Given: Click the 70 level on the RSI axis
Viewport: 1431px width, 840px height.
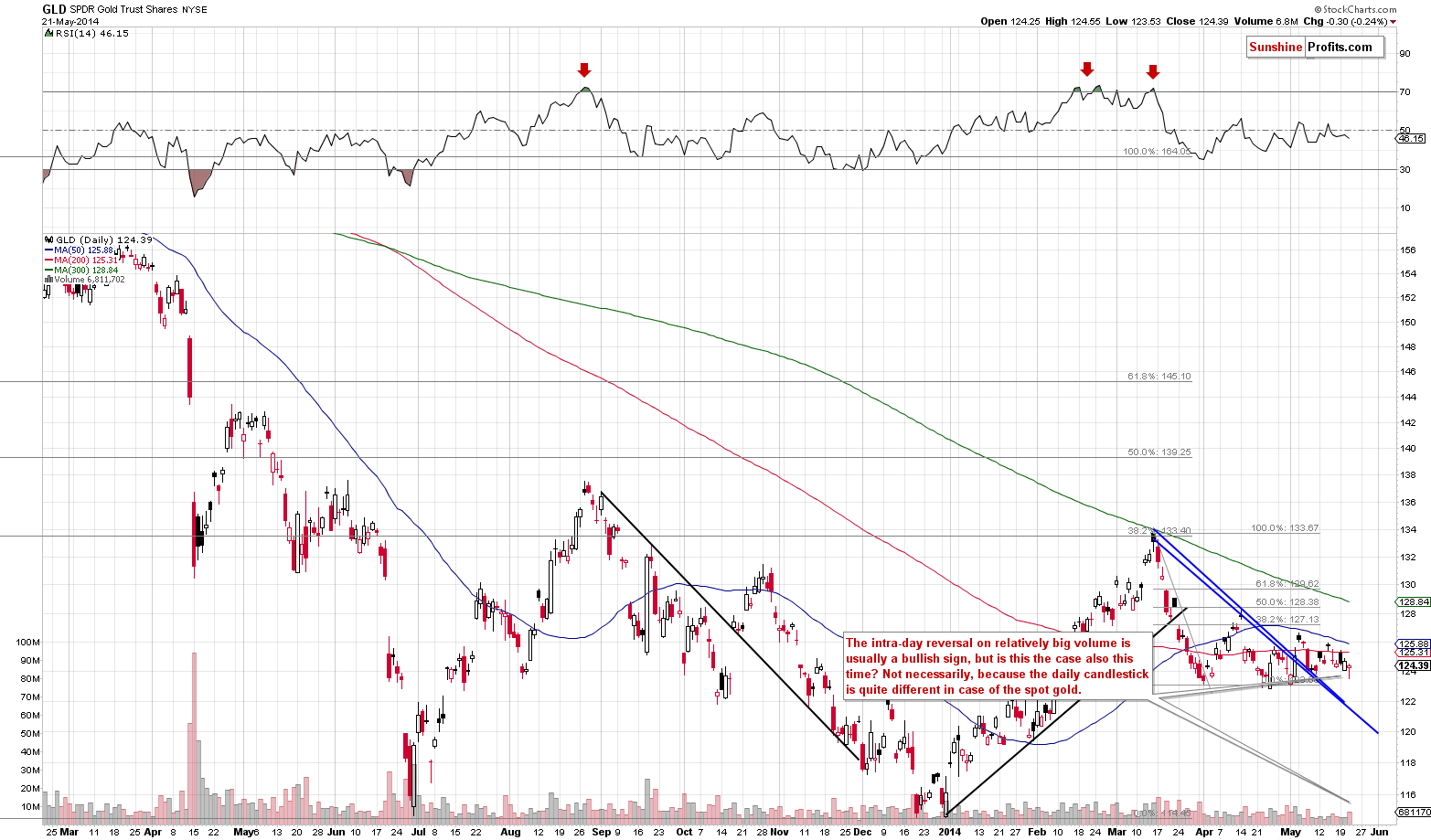Looking at the screenshot, I should pyautogui.click(x=1405, y=91).
